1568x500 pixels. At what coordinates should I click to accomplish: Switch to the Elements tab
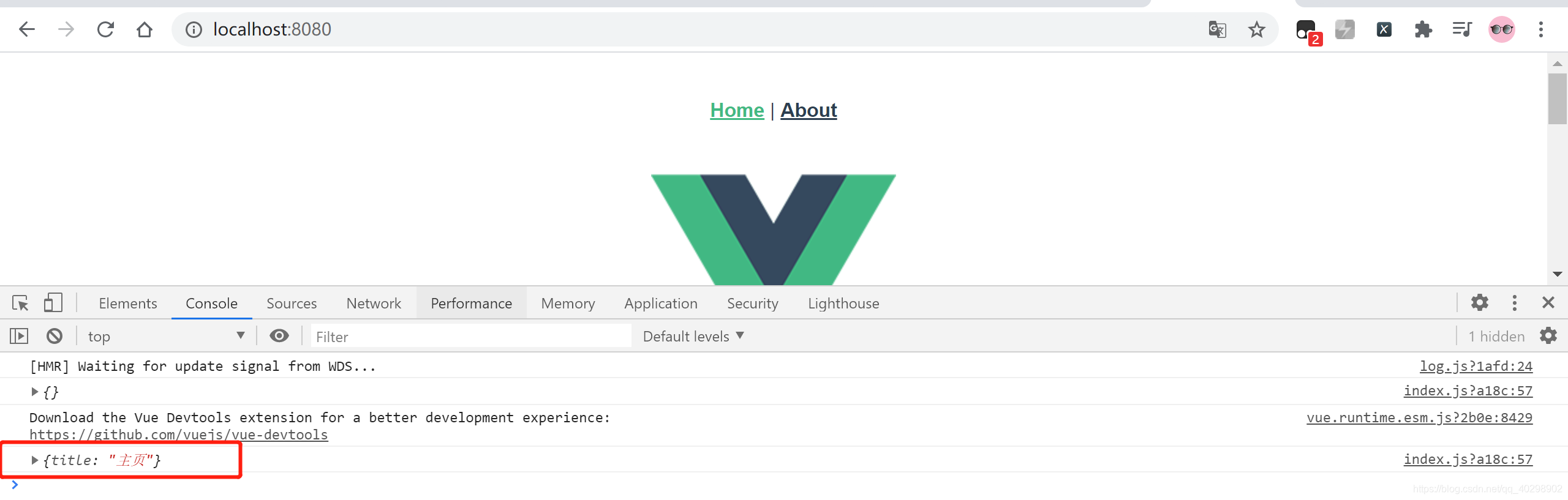(128, 304)
